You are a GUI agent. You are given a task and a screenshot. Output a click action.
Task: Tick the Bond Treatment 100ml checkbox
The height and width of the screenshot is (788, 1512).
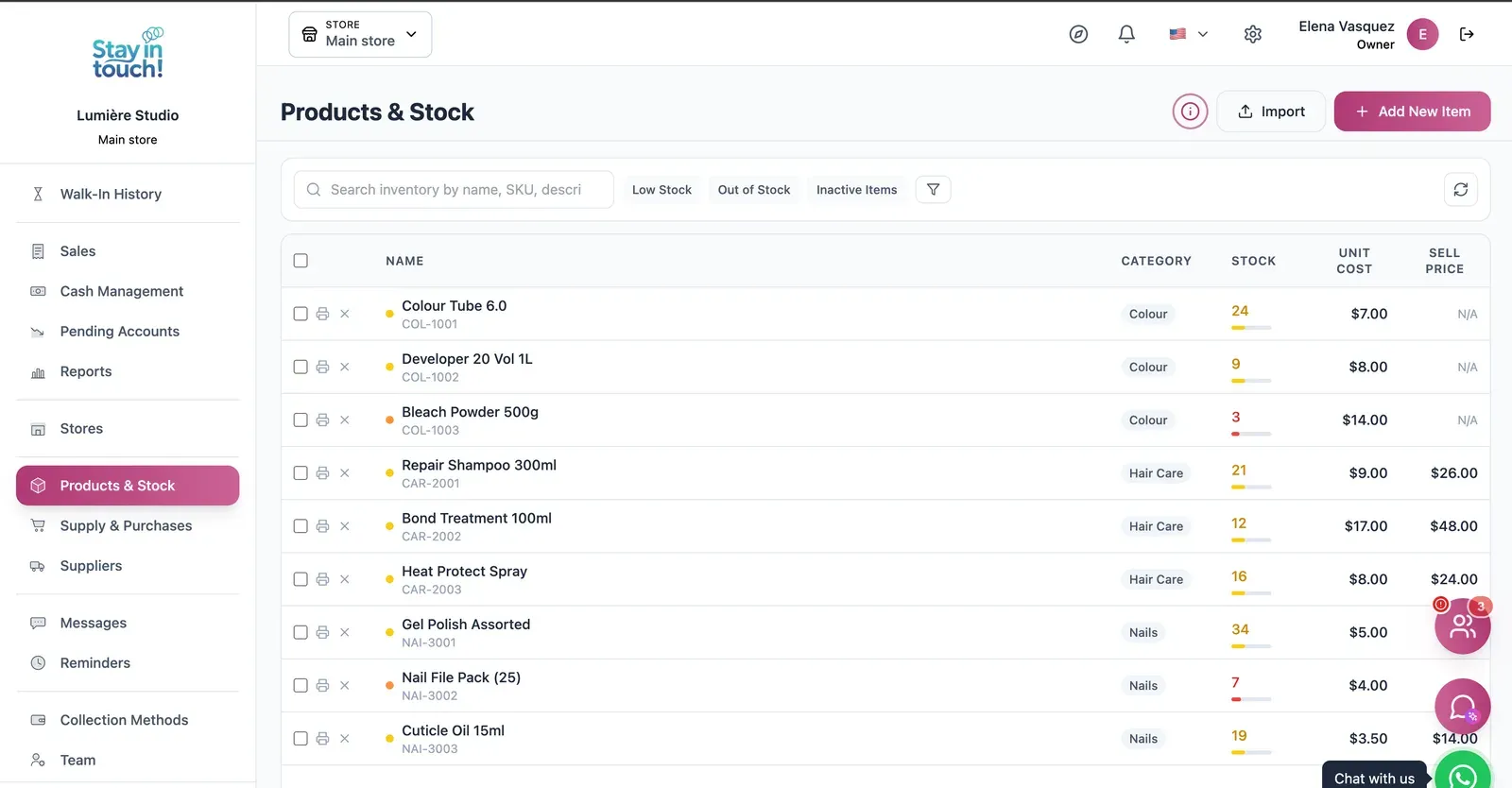coord(301,526)
